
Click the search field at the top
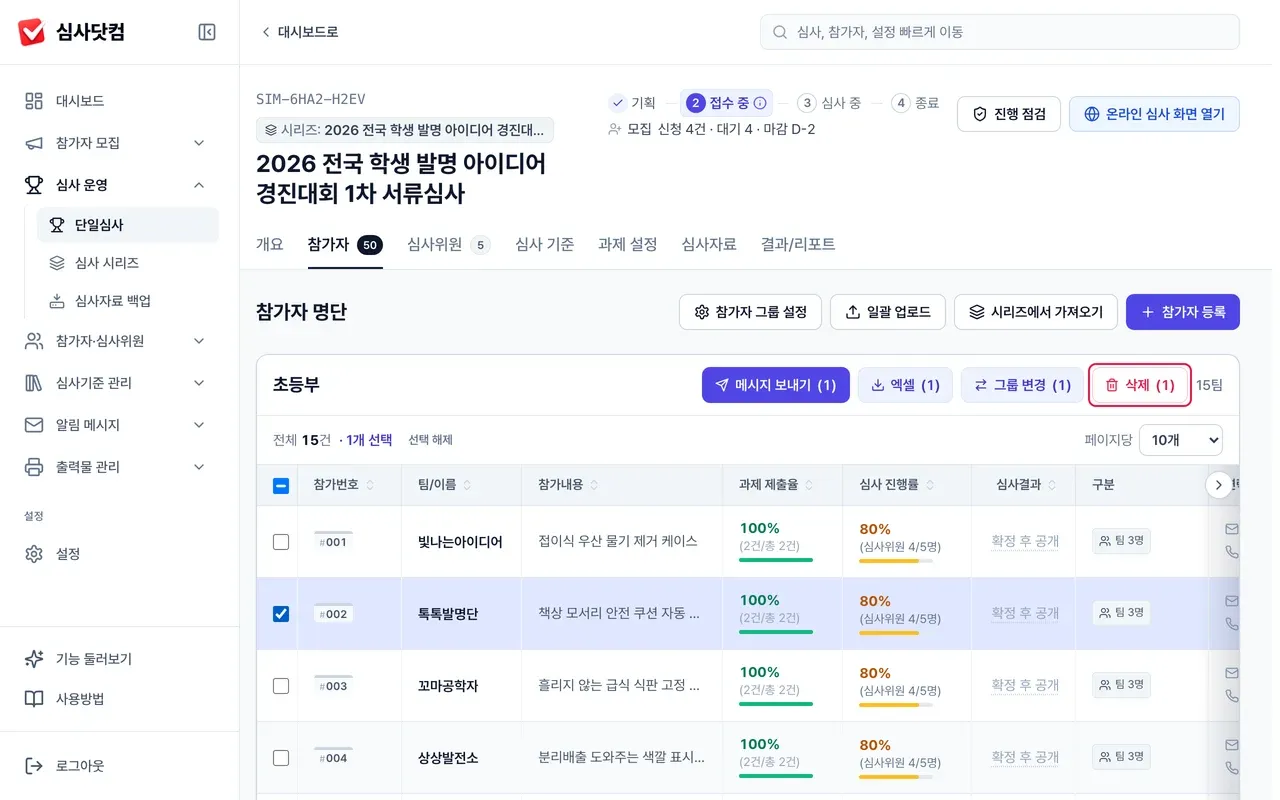coord(1000,32)
